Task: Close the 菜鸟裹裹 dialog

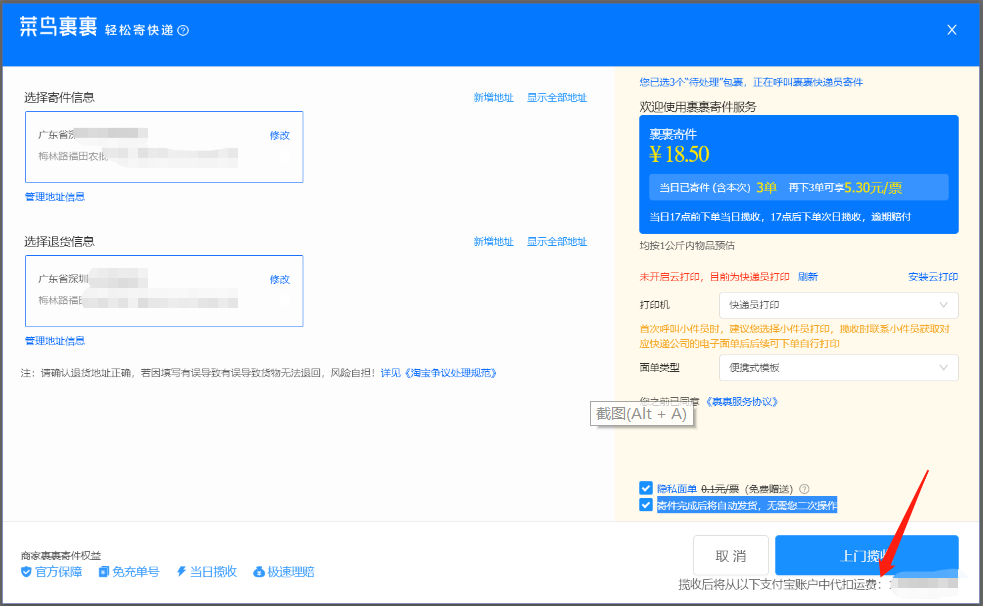Action: (x=952, y=29)
